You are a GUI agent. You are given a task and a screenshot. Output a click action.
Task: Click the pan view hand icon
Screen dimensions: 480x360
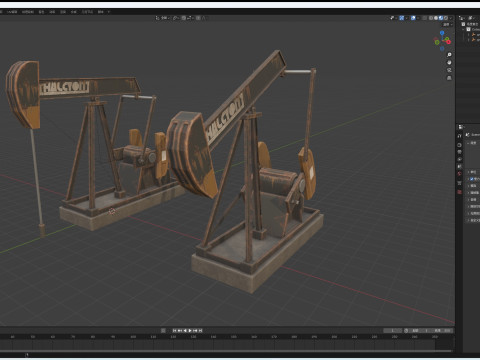coord(449,62)
